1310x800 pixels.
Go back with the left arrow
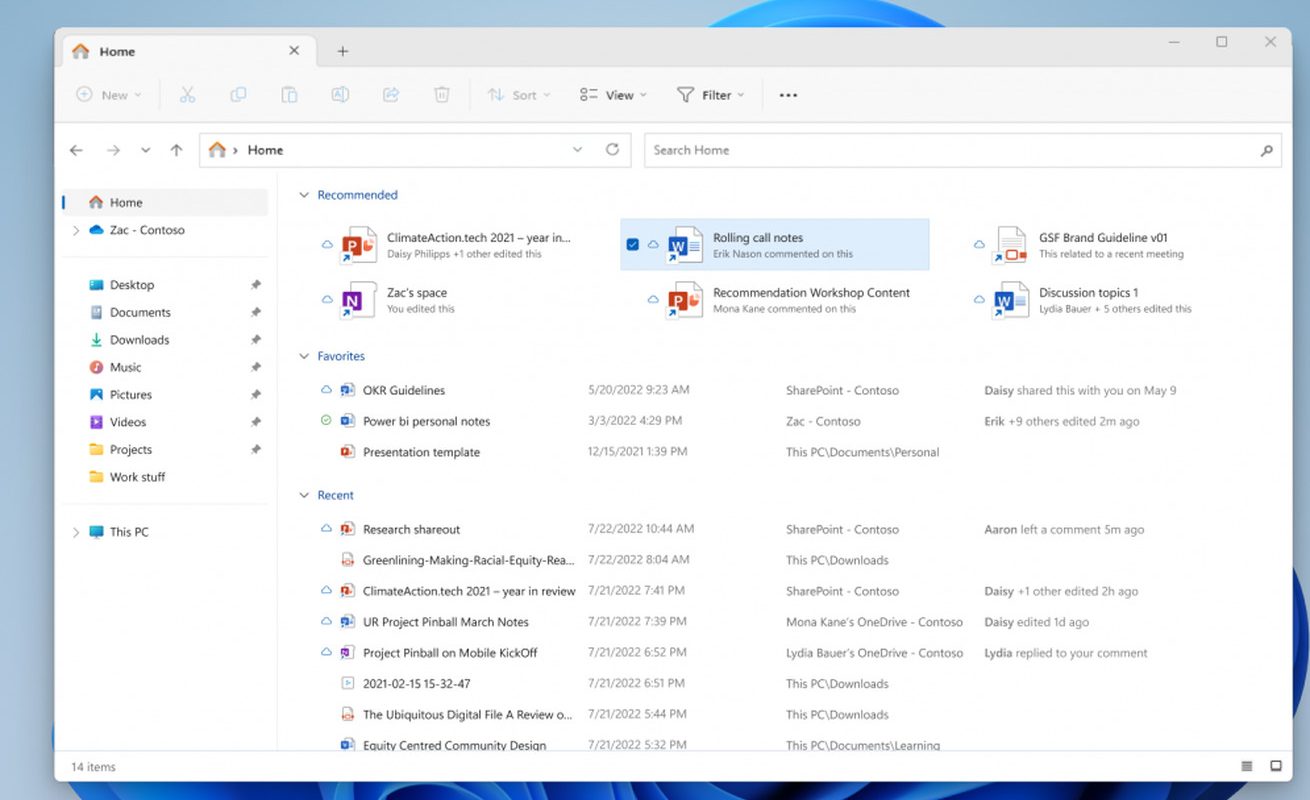[x=76, y=150]
